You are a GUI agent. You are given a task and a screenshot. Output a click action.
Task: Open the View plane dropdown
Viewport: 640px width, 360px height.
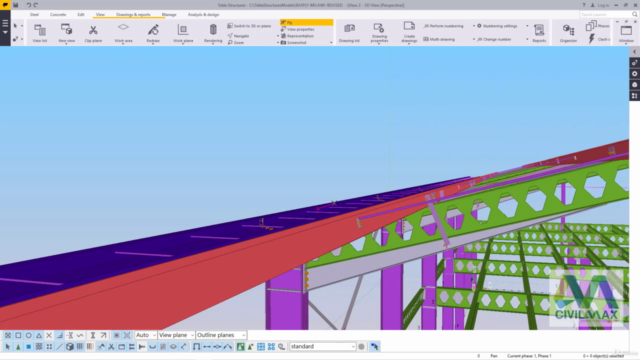[x=176, y=335]
